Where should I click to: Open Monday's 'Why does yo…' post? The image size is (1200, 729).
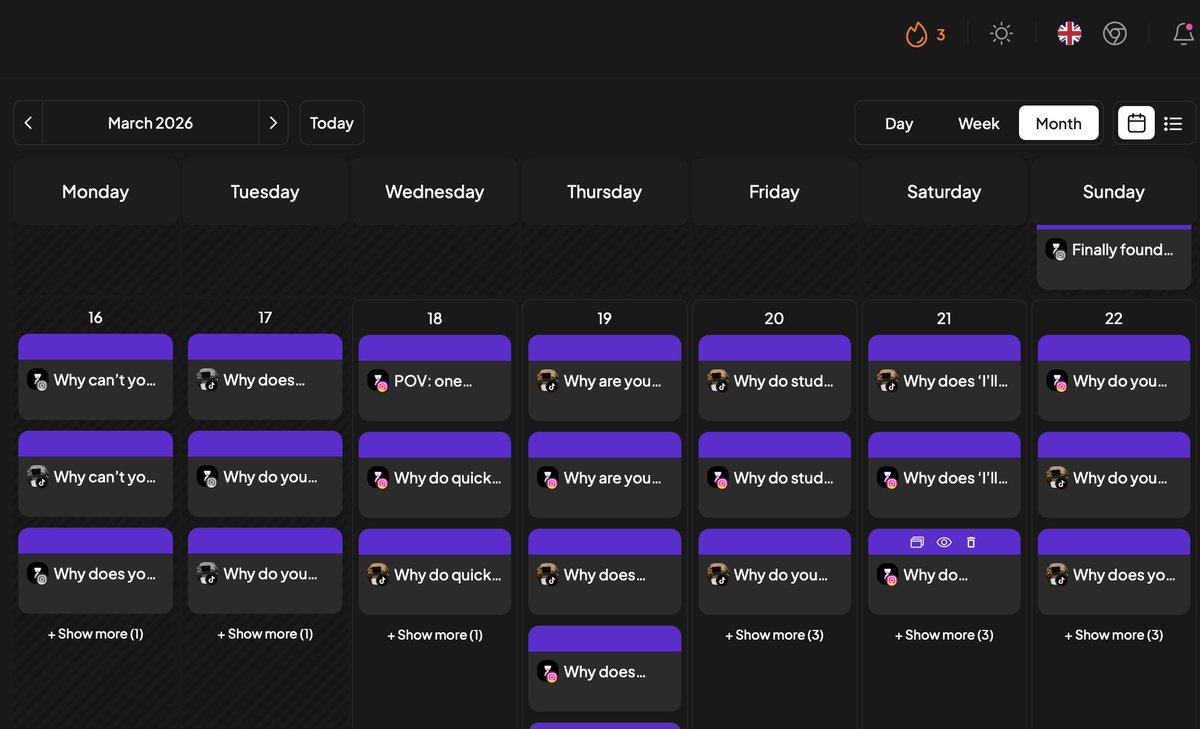[95, 571]
